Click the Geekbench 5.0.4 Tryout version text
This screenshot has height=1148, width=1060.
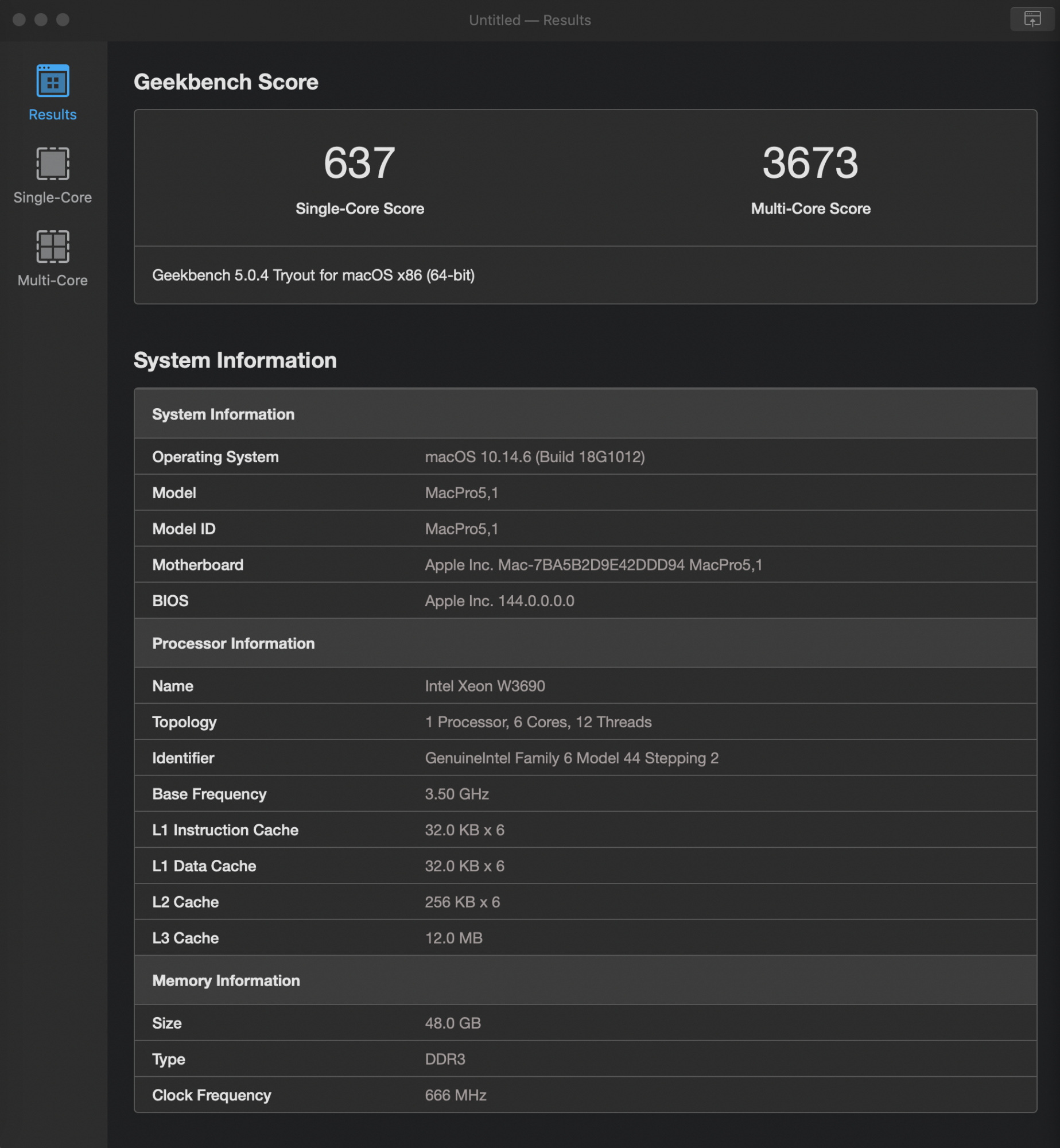point(313,275)
